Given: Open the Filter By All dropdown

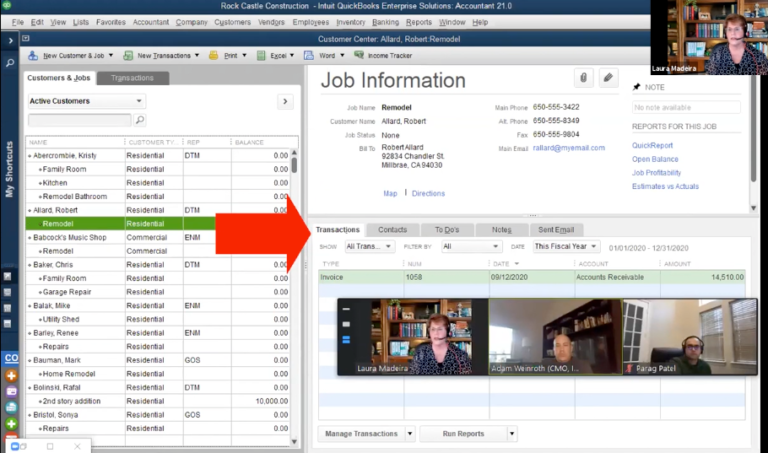Looking at the screenshot, I should [471, 246].
